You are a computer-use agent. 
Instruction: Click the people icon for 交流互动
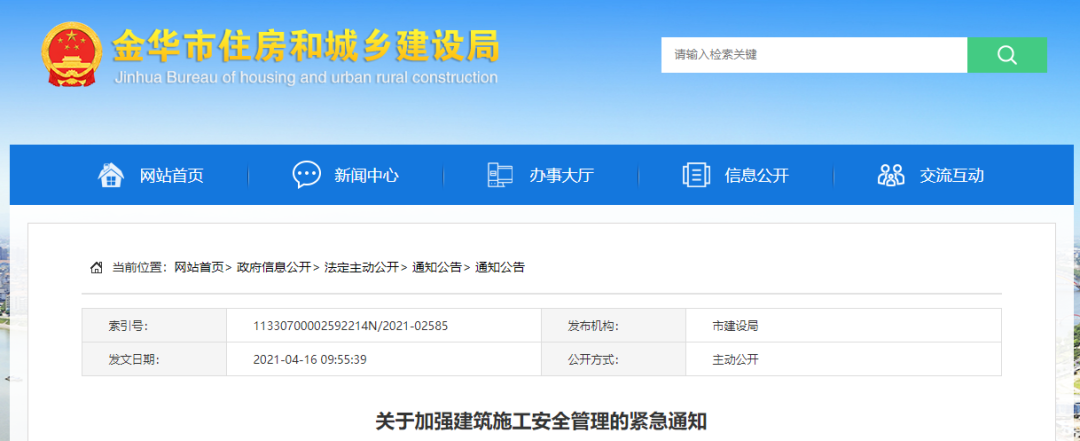890,175
